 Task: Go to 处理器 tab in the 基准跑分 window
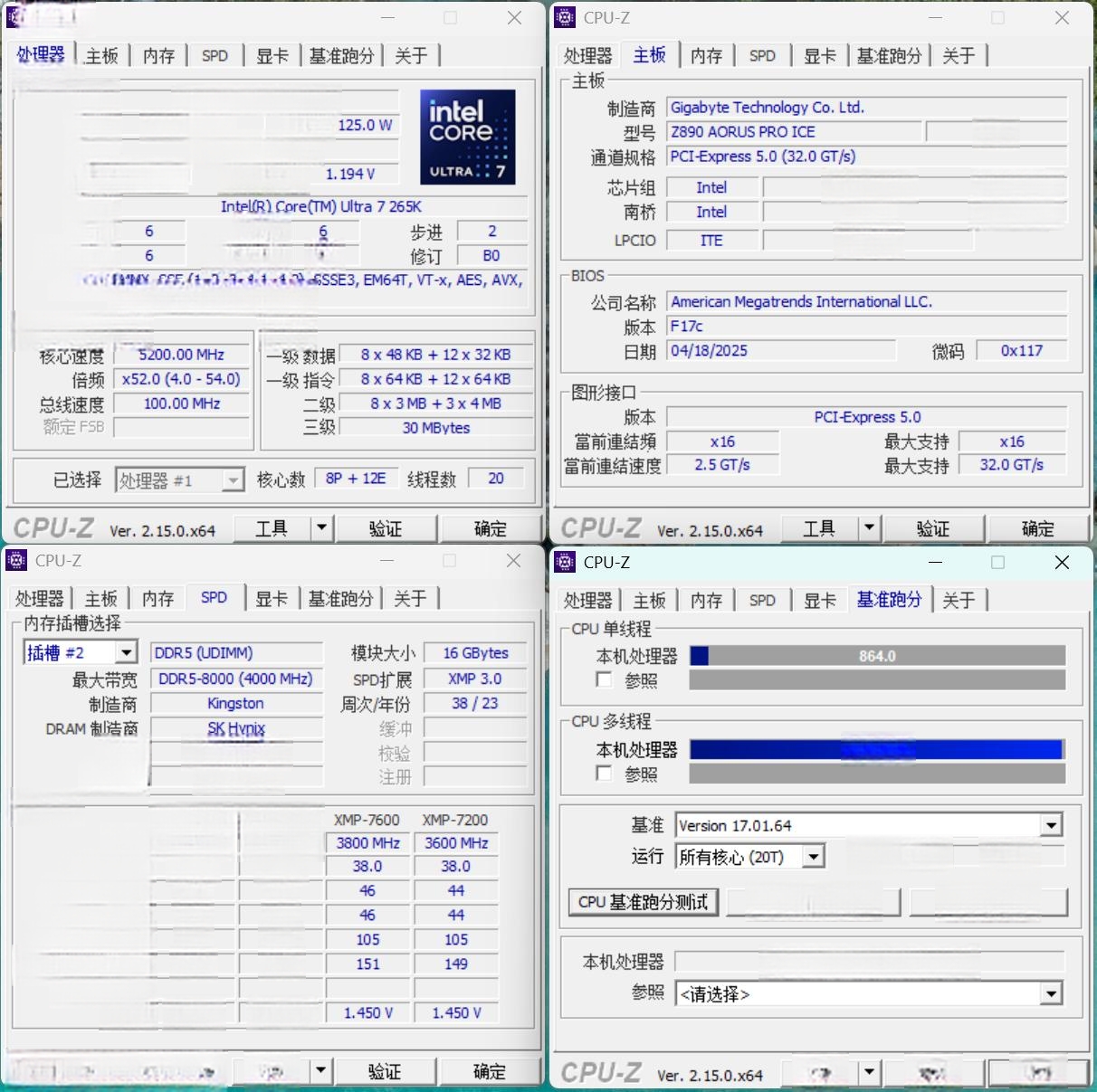point(587,601)
